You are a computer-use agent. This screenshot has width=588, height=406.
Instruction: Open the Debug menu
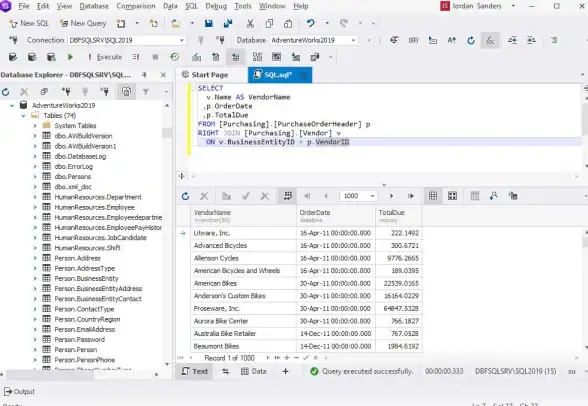pos(216,6)
